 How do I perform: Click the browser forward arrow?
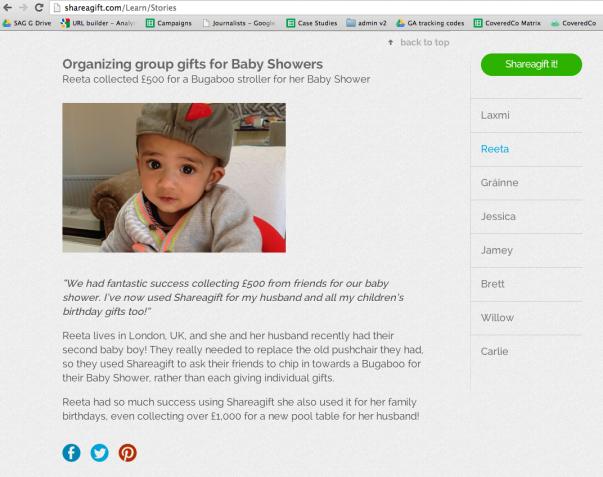[x=23, y=7]
